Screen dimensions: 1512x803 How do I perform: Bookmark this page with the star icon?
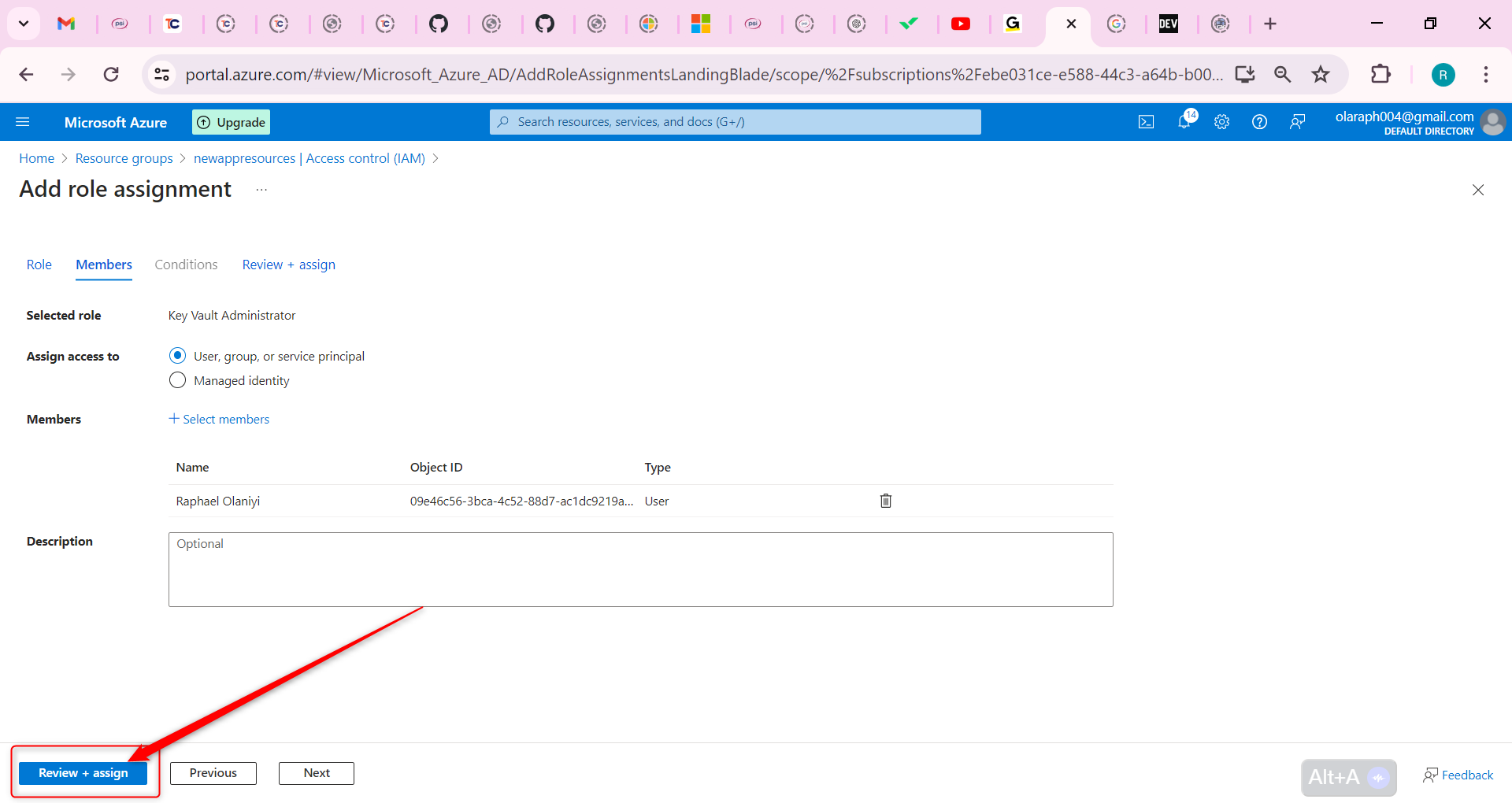pyautogui.click(x=1321, y=74)
